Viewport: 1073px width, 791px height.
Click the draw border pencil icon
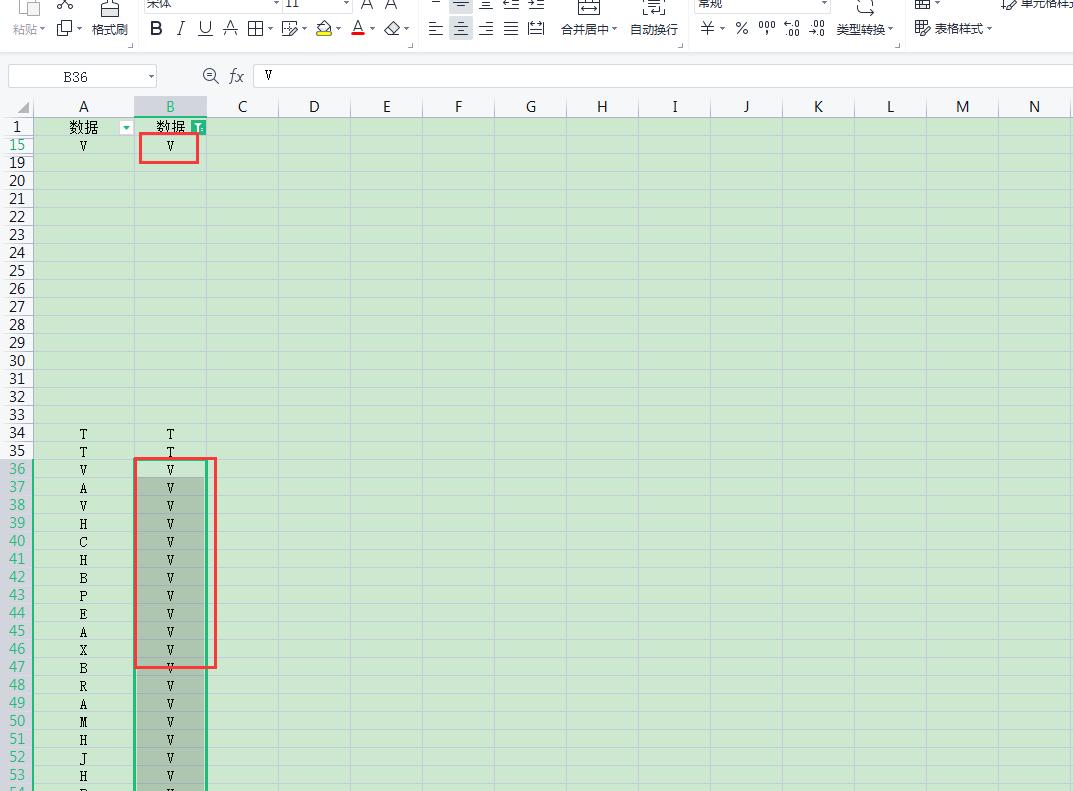click(x=289, y=29)
